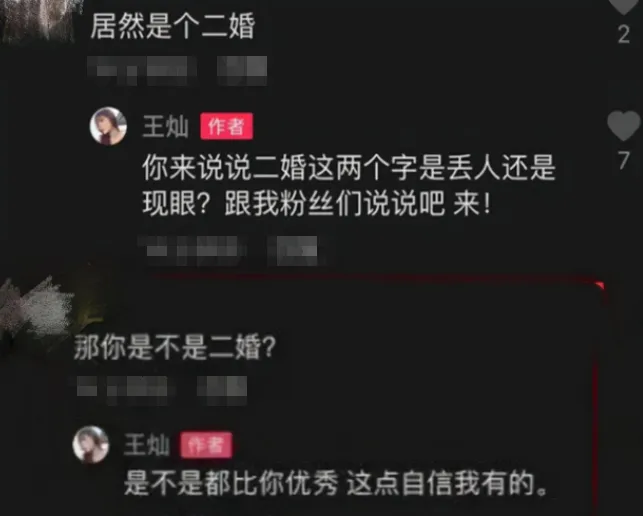
Task: Like the reply with 7 likes
Action: pos(623,126)
